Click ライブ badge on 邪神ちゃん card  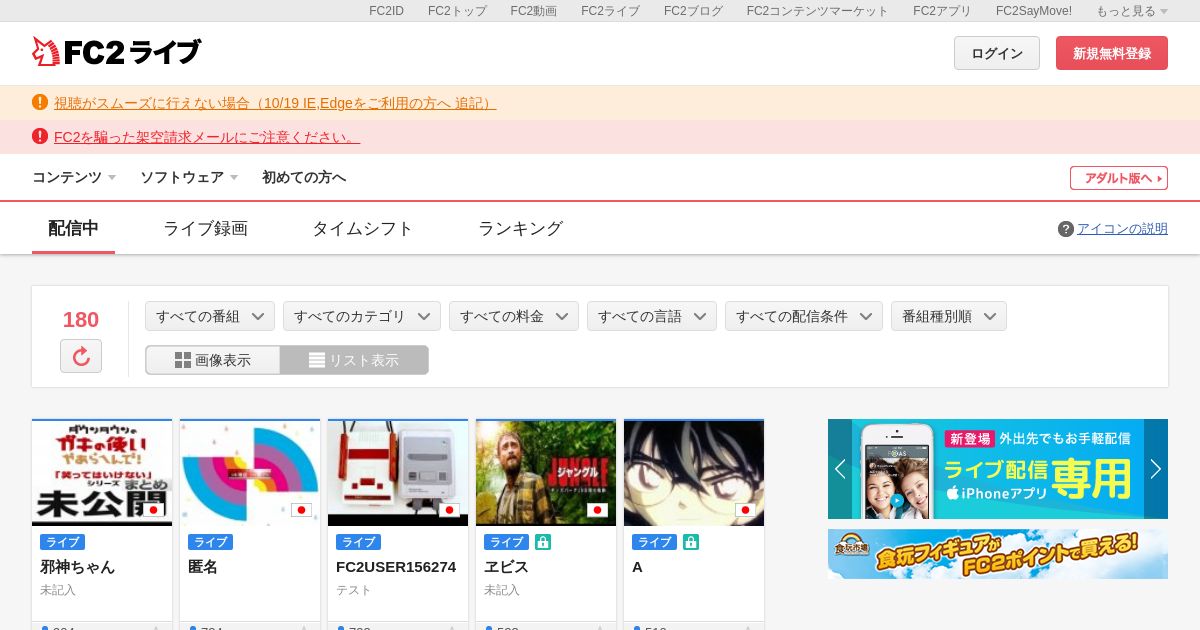(62, 542)
